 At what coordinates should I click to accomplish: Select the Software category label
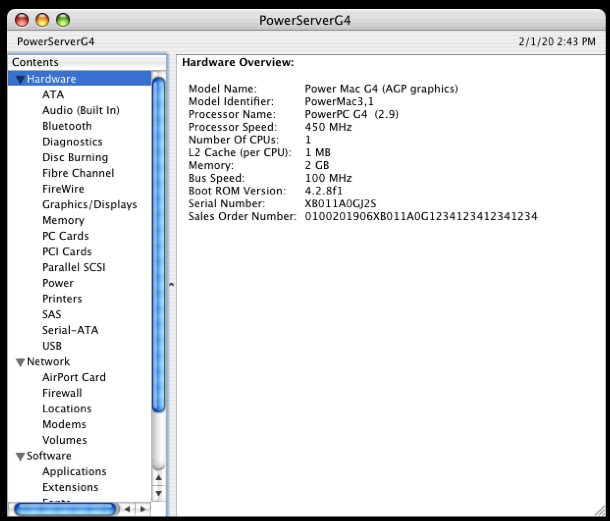49,456
